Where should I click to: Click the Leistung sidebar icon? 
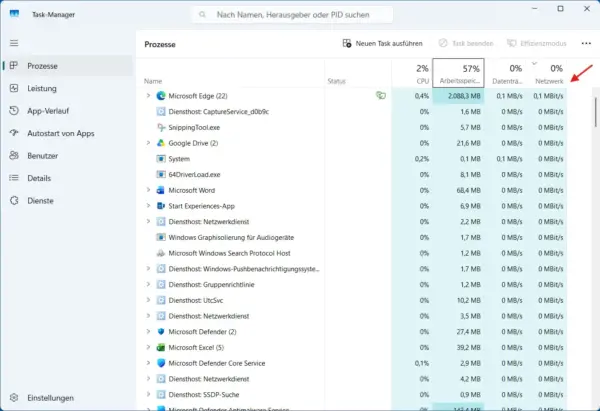click(14, 88)
